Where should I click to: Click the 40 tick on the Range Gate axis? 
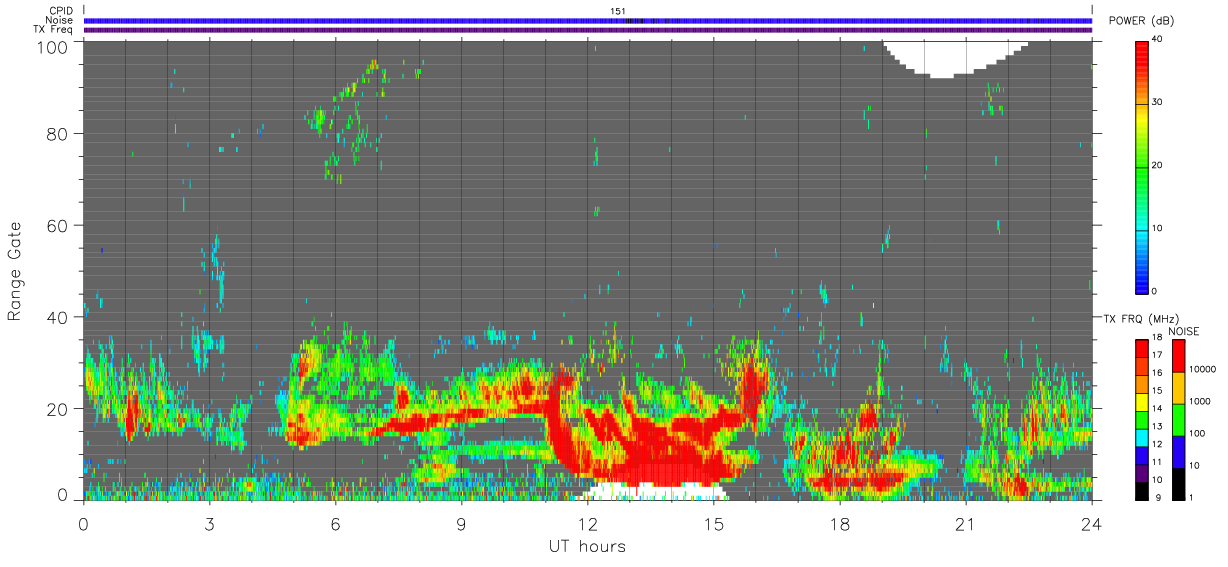[x=58, y=317]
